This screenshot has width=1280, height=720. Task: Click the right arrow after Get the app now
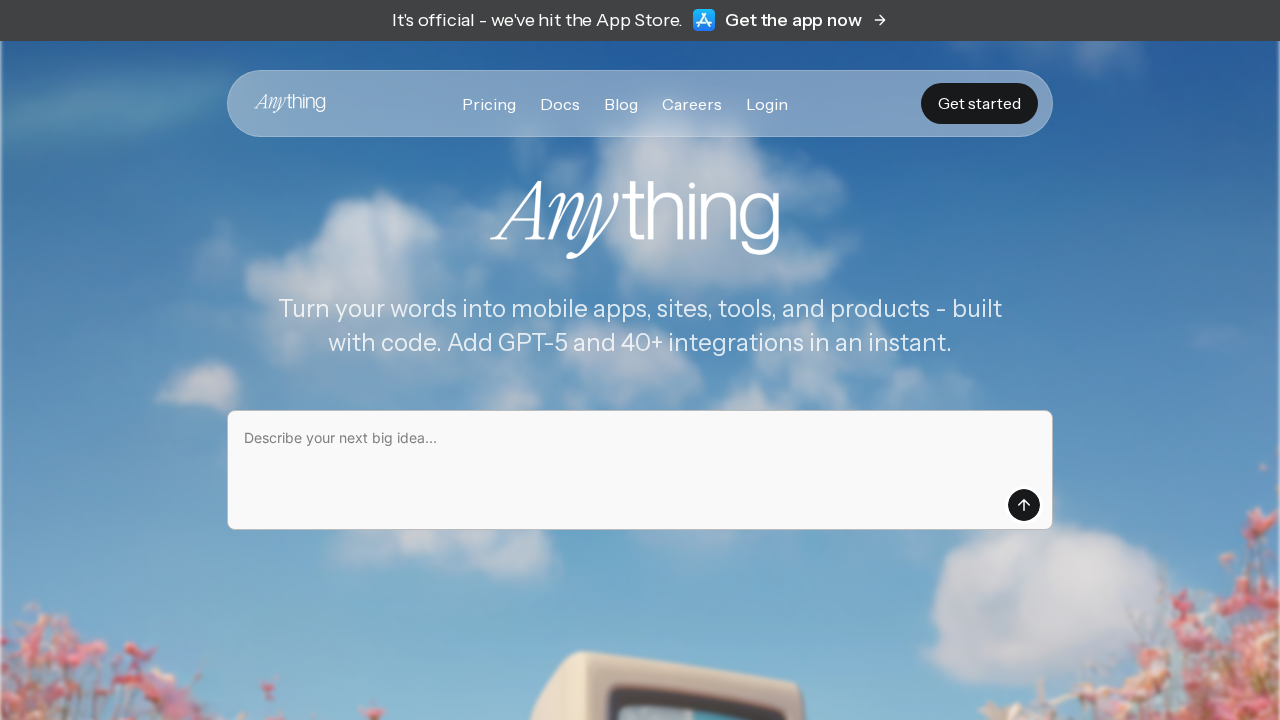tap(880, 20)
